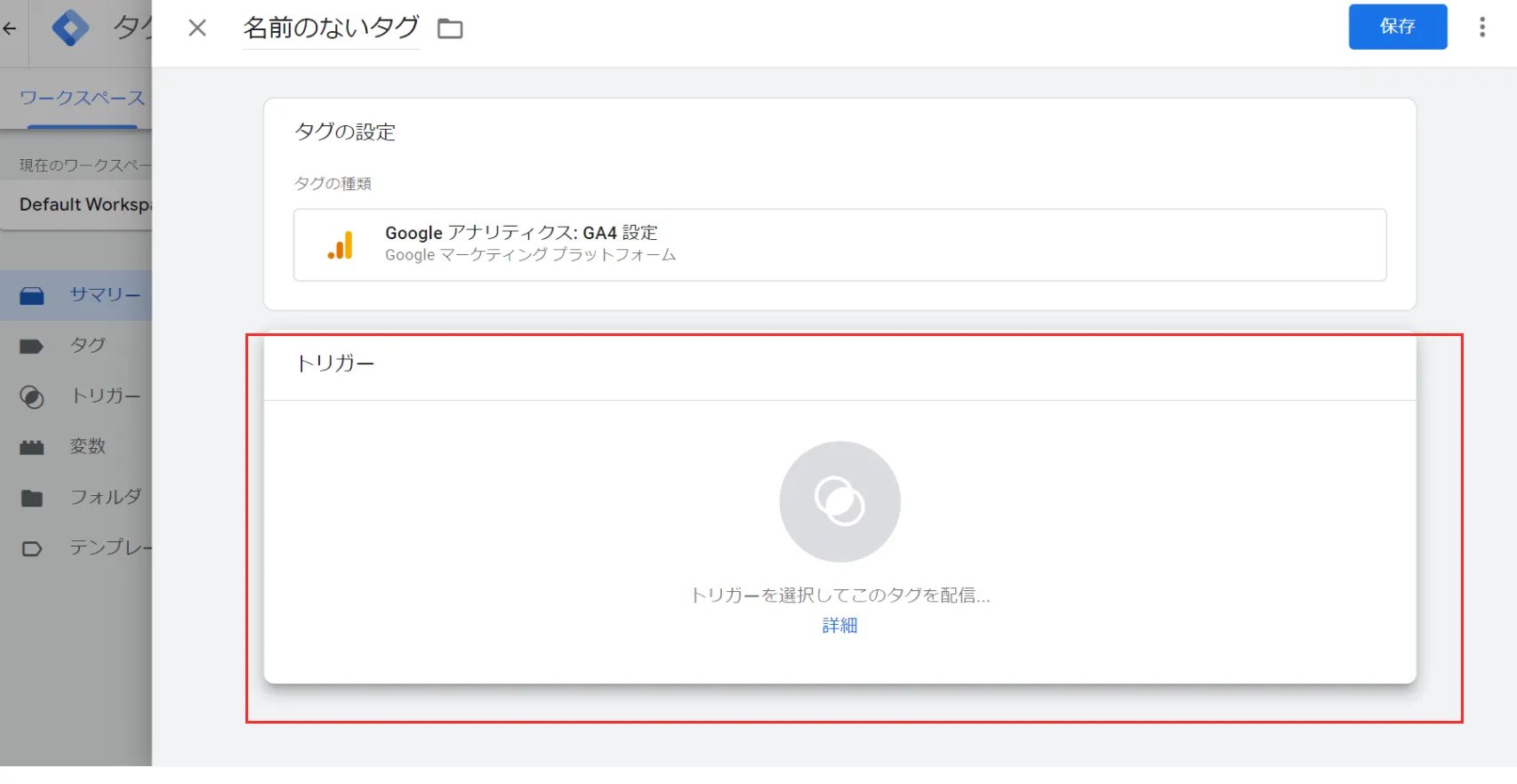1517x784 pixels.
Task: Click the タグ label-shaped sidebar icon
Action: pyautogui.click(x=32, y=347)
